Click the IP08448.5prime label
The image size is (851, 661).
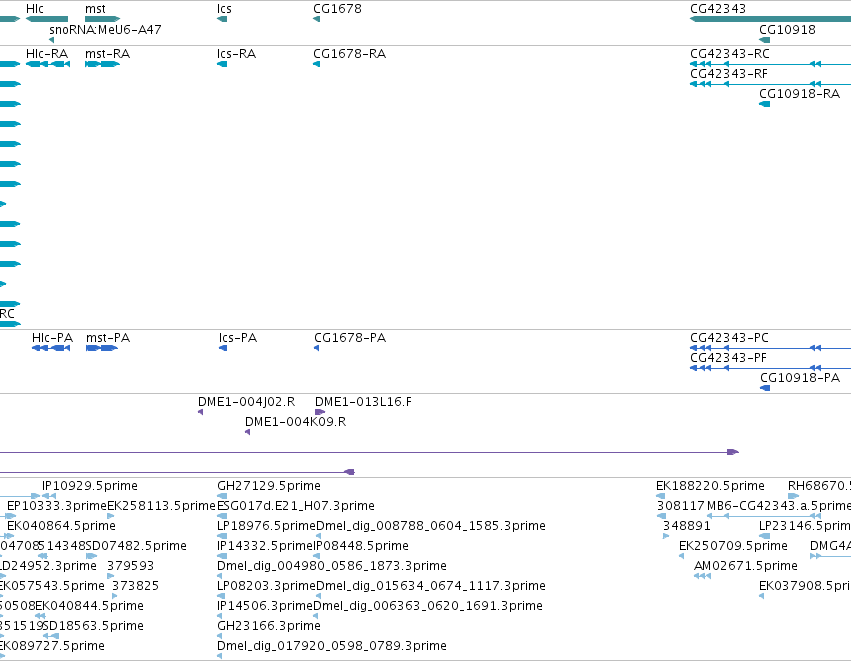click(x=361, y=546)
